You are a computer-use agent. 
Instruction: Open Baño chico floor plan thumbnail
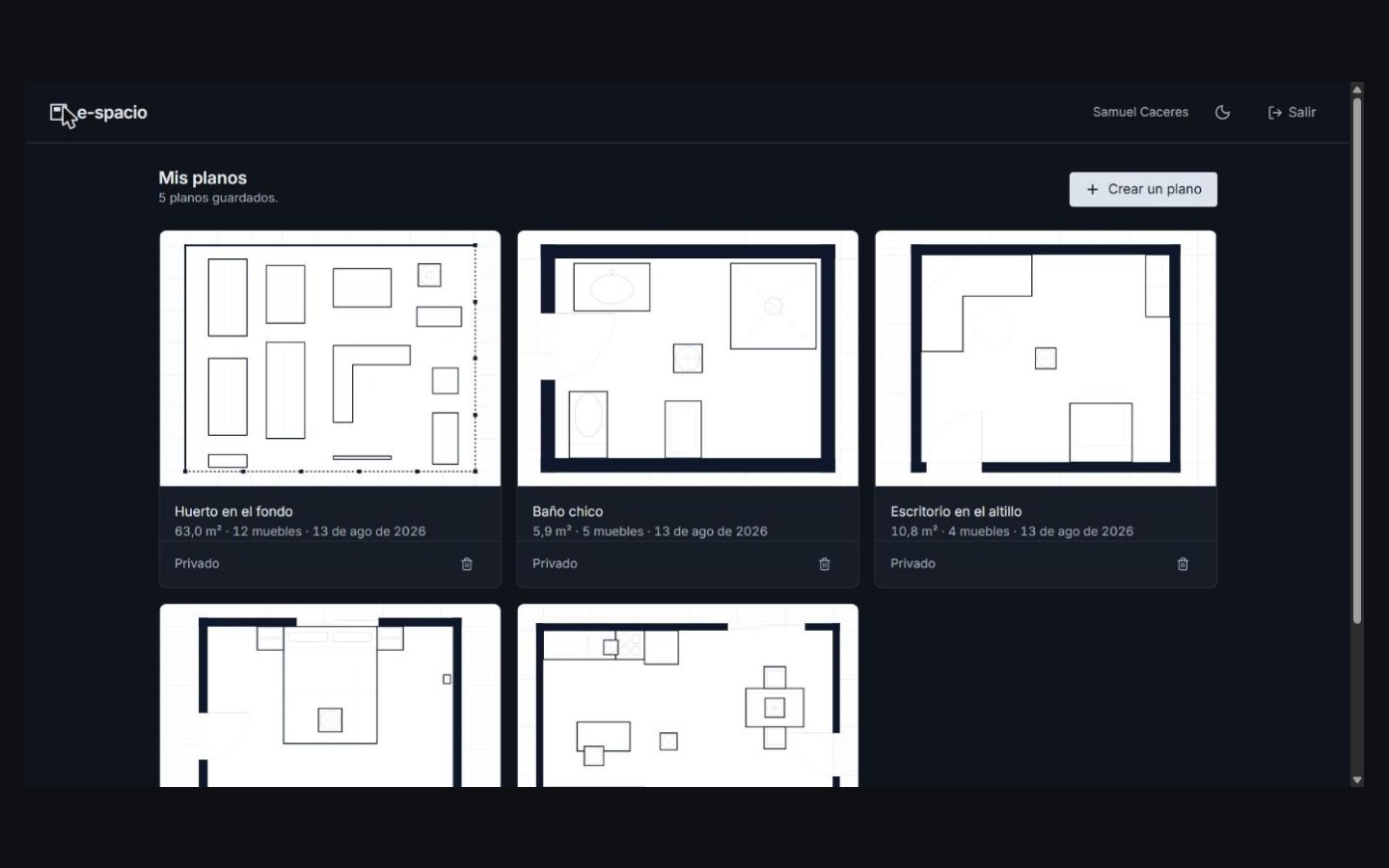point(688,359)
